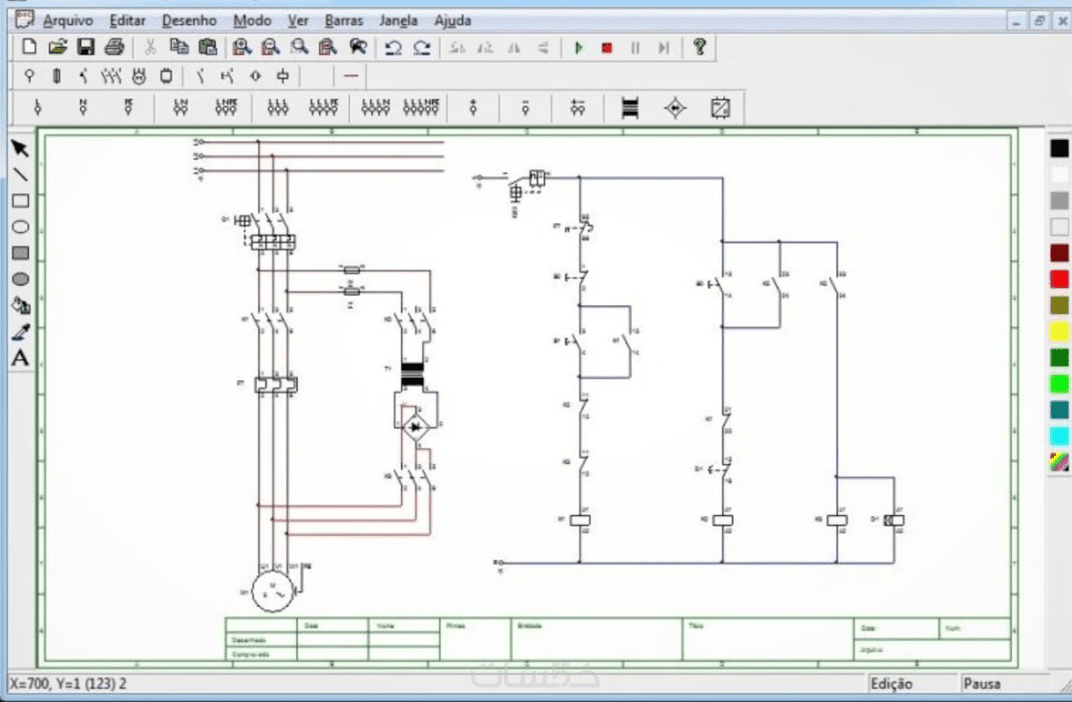Open the Desenho menu
1072x702 pixels.
189,21
